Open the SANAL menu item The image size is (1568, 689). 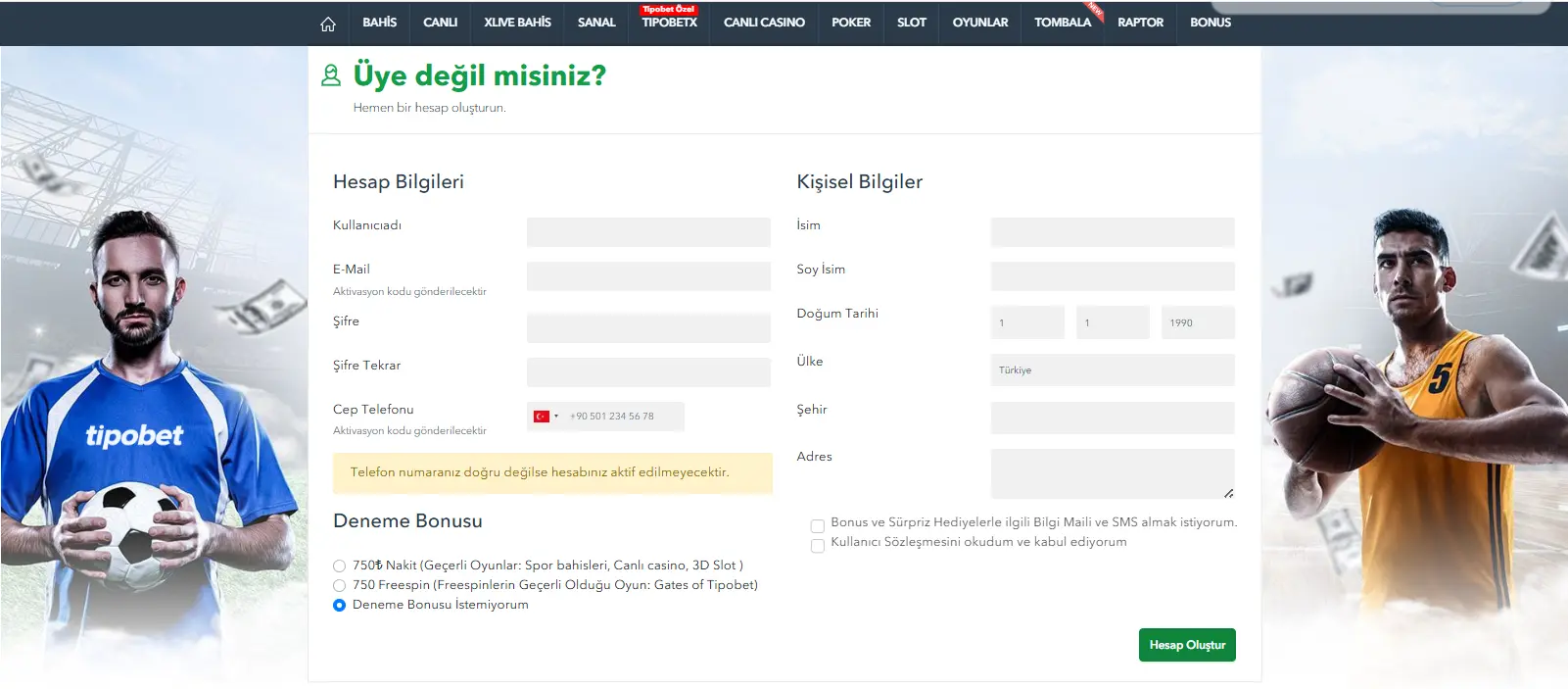click(x=596, y=23)
